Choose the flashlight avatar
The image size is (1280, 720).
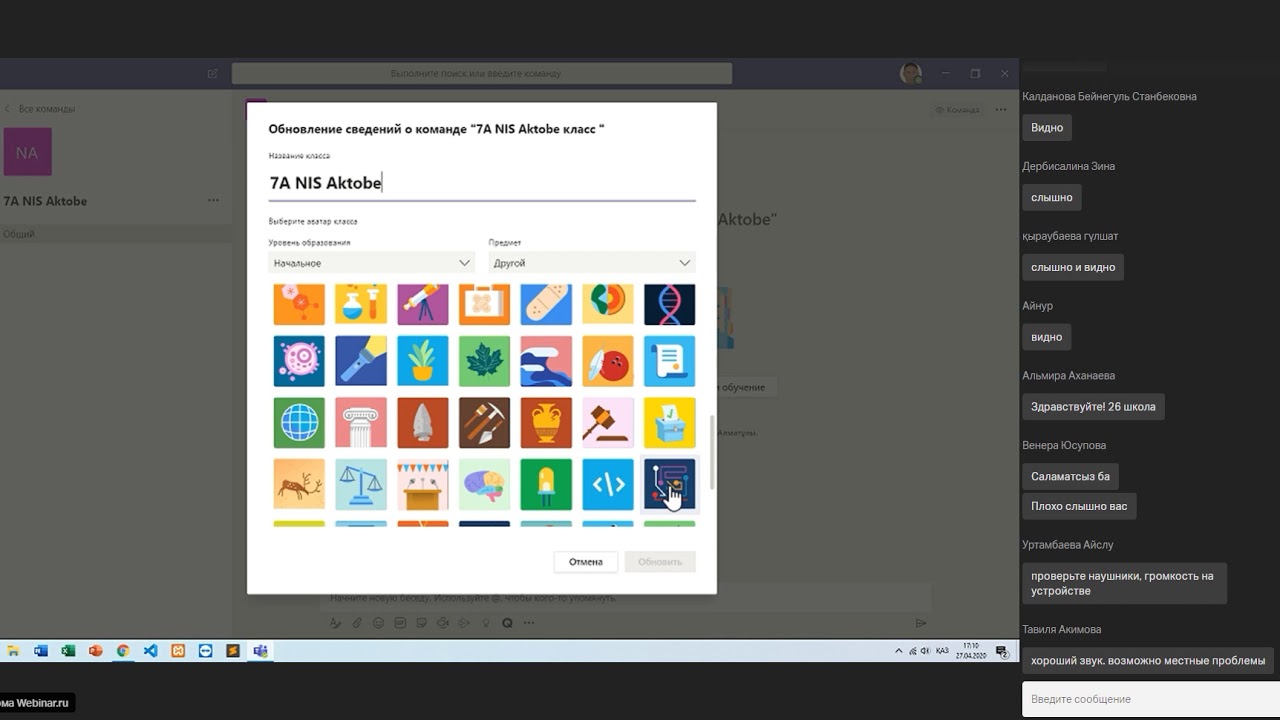(361, 361)
